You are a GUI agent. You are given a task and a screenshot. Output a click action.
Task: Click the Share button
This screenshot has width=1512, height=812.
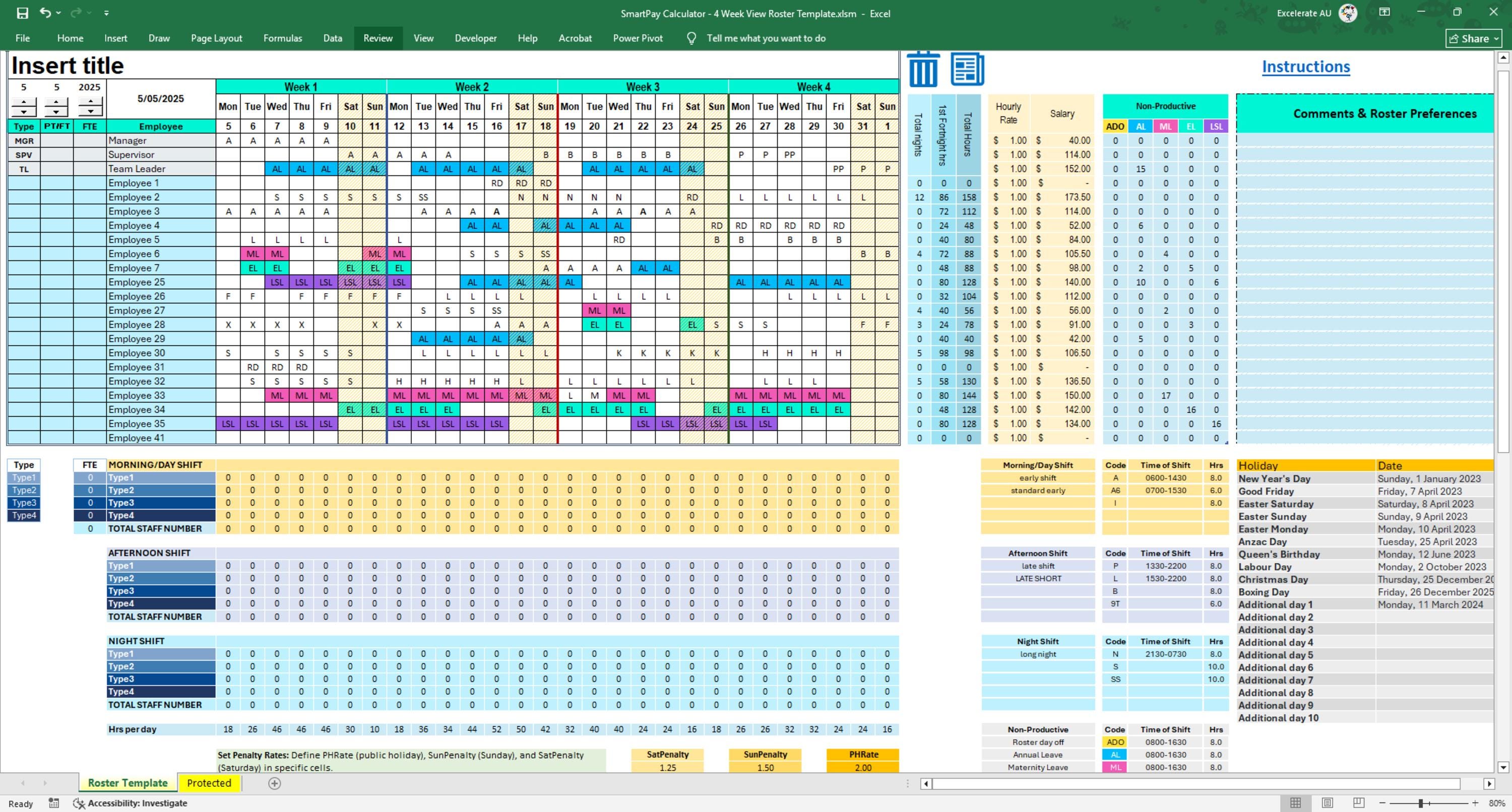coord(1473,38)
